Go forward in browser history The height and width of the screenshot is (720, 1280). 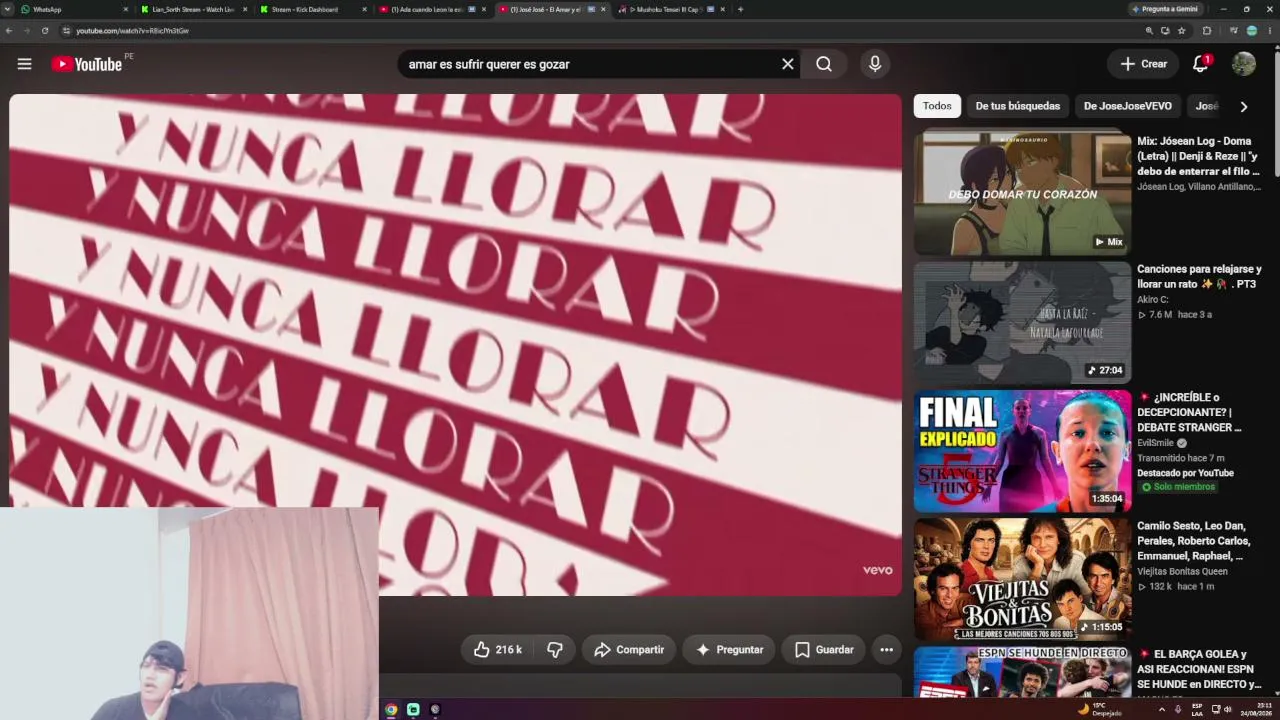(27, 31)
